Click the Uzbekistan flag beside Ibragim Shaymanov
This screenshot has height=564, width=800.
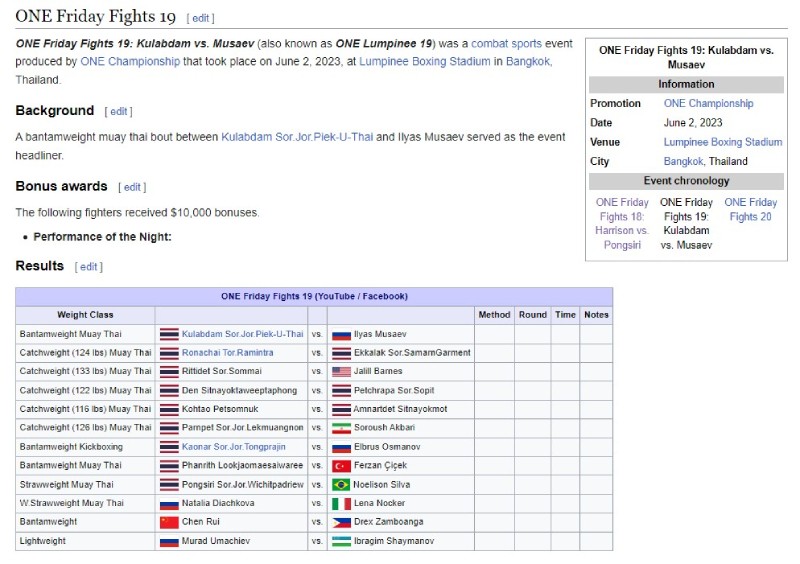pos(341,541)
